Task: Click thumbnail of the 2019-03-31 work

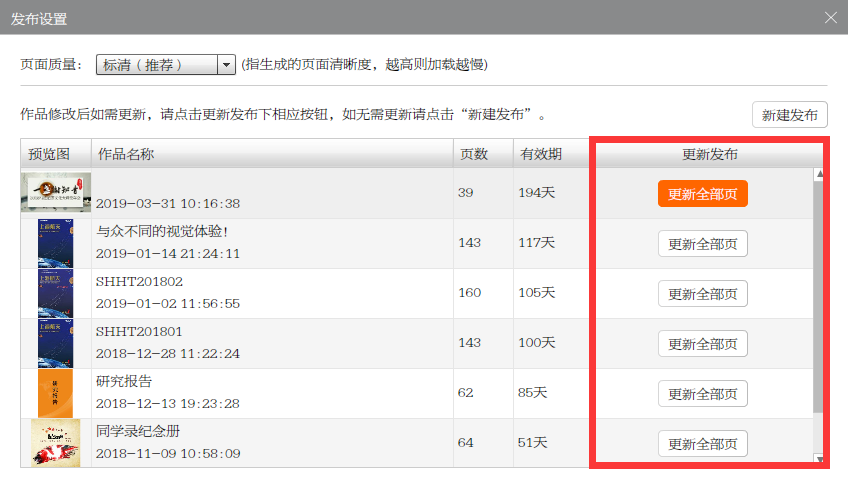Action: [x=55, y=193]
